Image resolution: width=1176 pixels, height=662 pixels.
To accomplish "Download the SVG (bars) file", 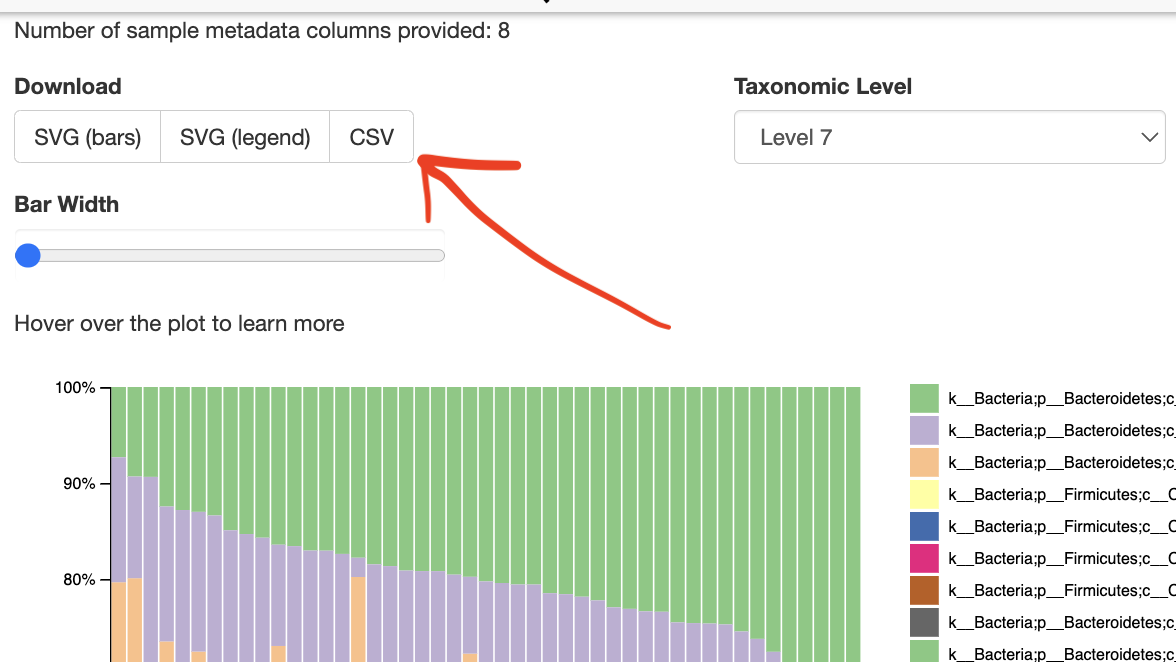I will 87,137.
